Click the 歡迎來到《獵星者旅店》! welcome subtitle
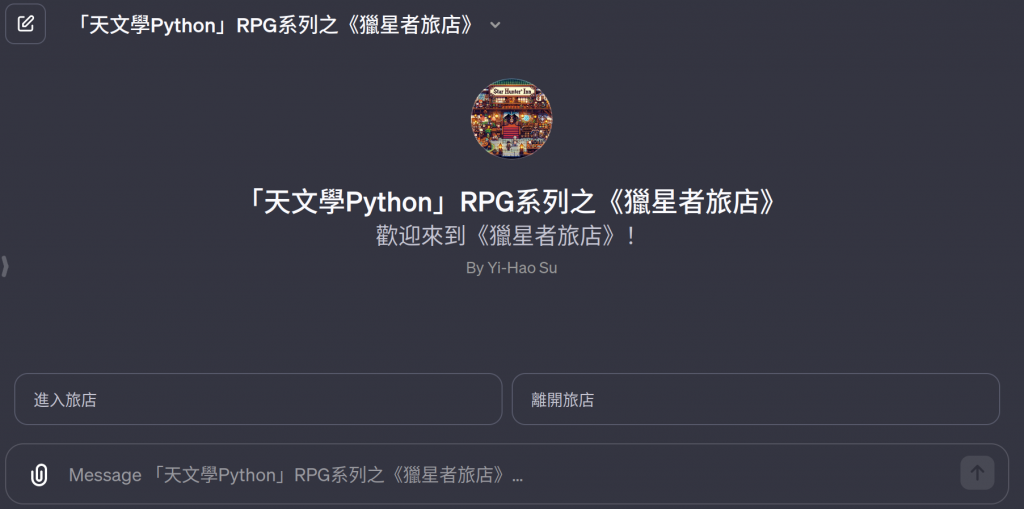 pos(506,237)
